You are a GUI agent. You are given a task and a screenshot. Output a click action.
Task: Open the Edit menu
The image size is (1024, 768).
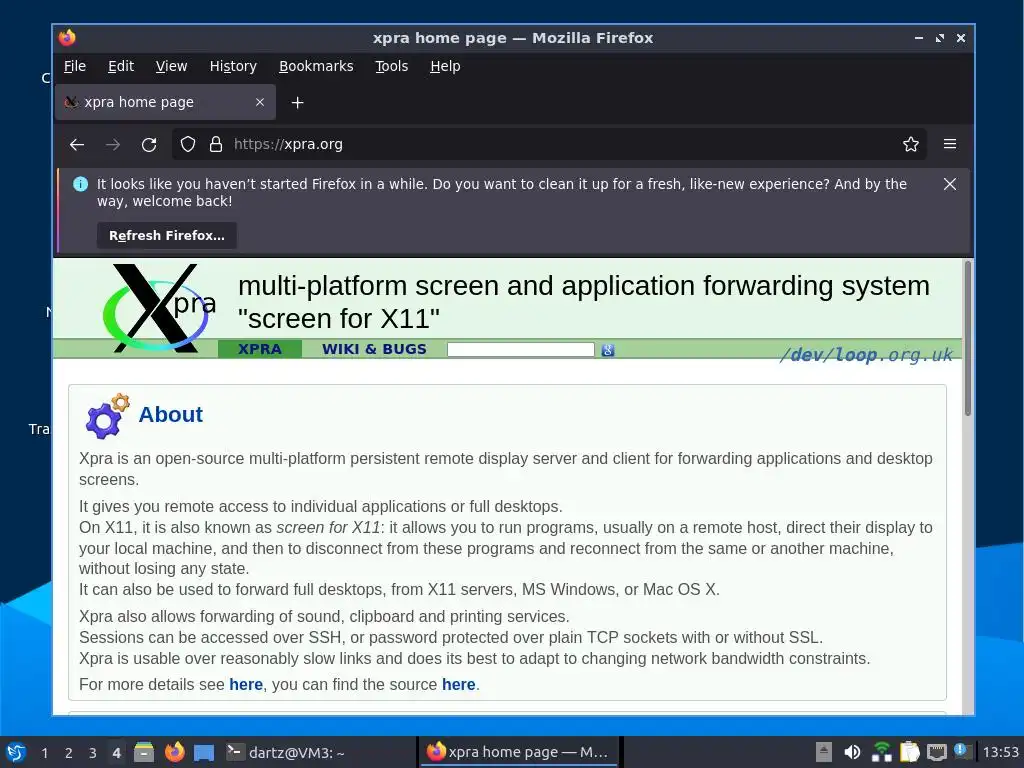(x=121, y=66)
